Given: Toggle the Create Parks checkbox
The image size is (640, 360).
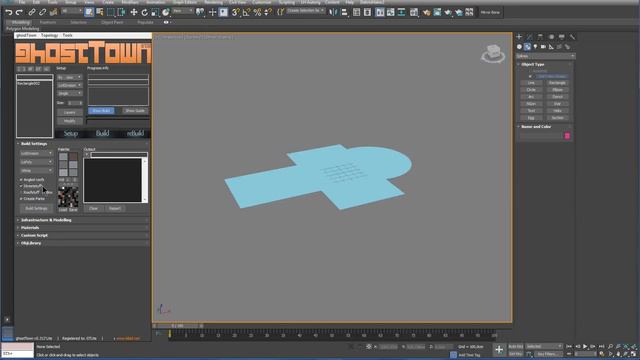Looking at the screenshot, I should click(21, 199).
